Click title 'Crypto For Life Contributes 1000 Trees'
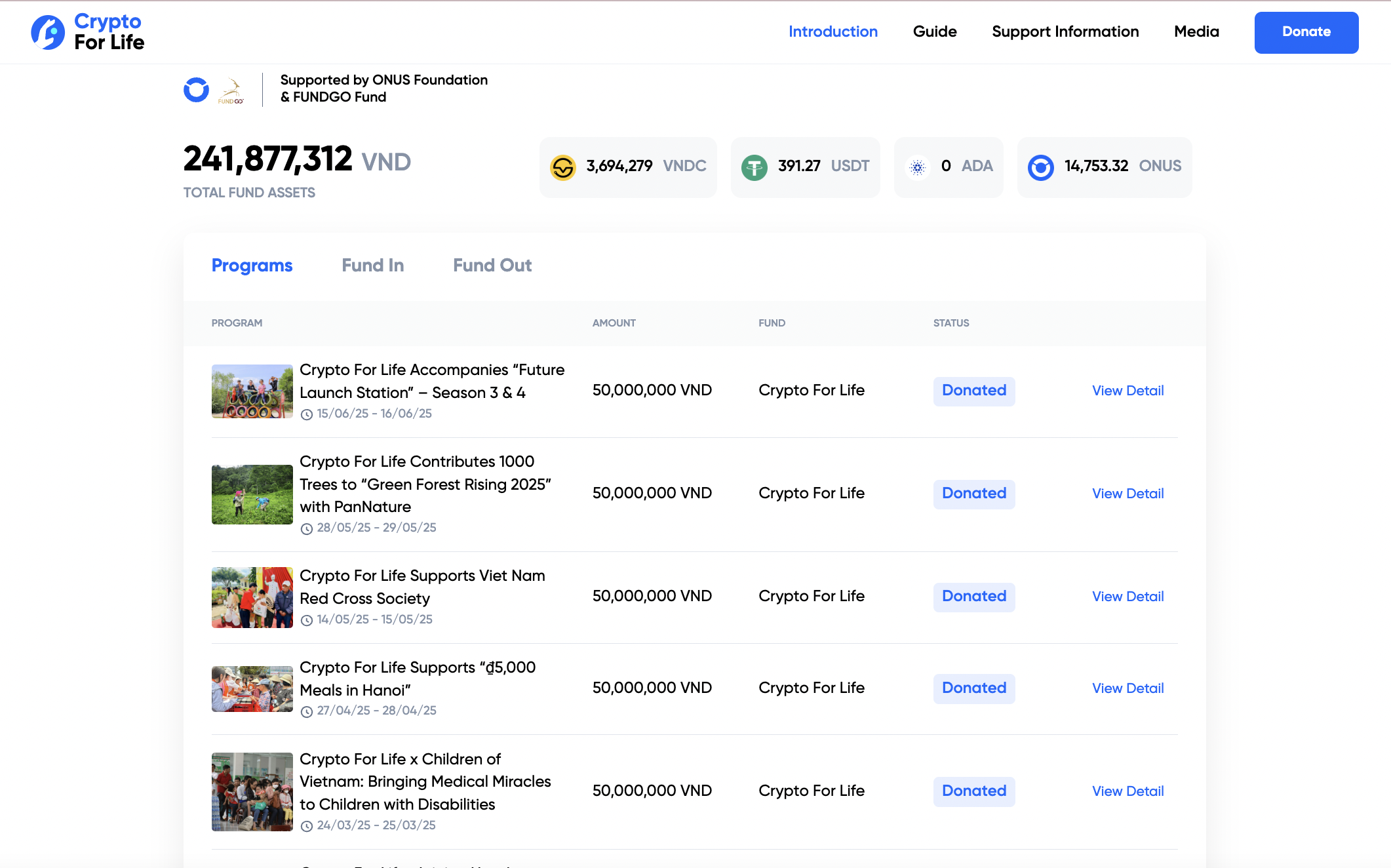This screenshot has width=1391, height=868. point(425,484)
